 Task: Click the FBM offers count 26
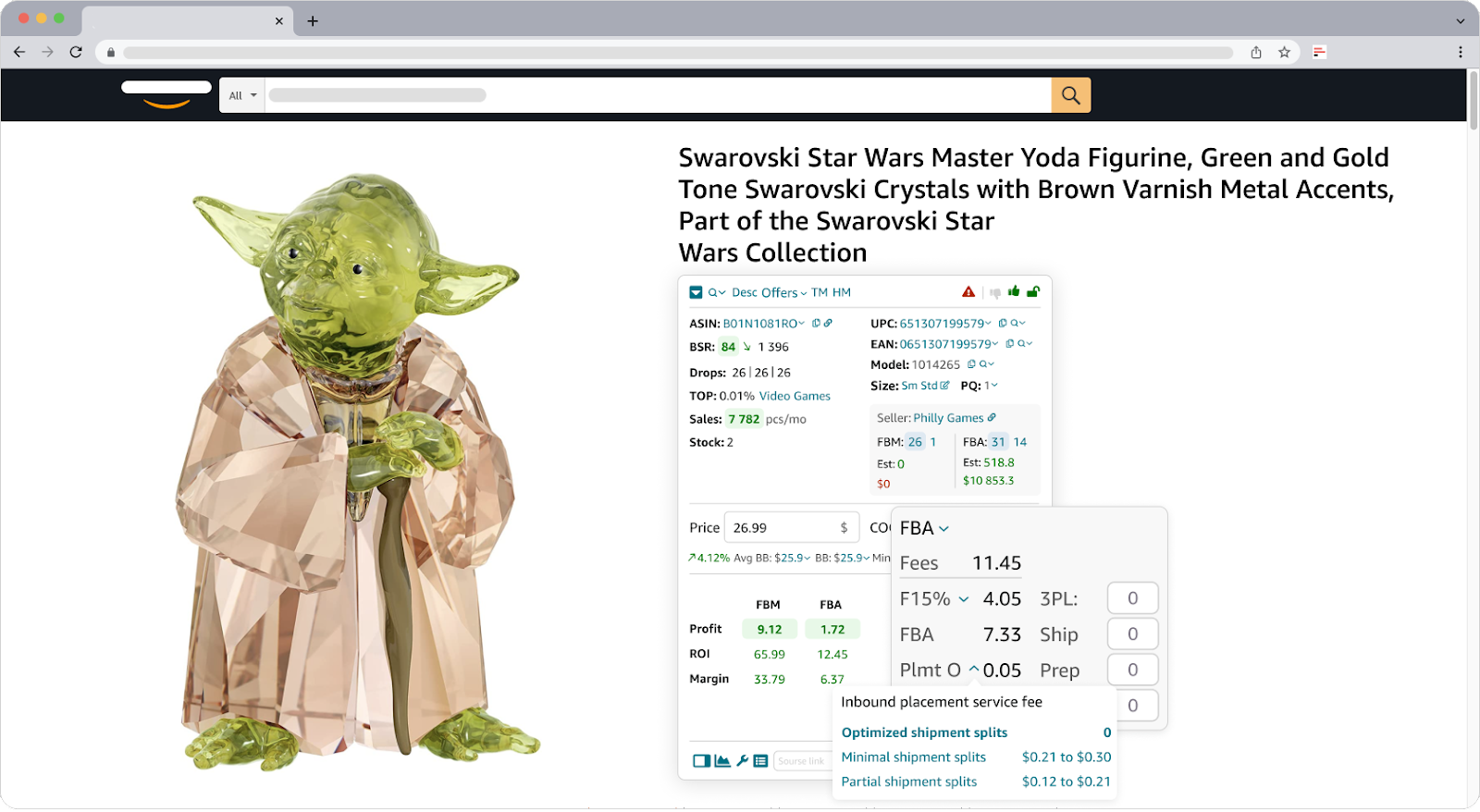[x=915, y=442]
